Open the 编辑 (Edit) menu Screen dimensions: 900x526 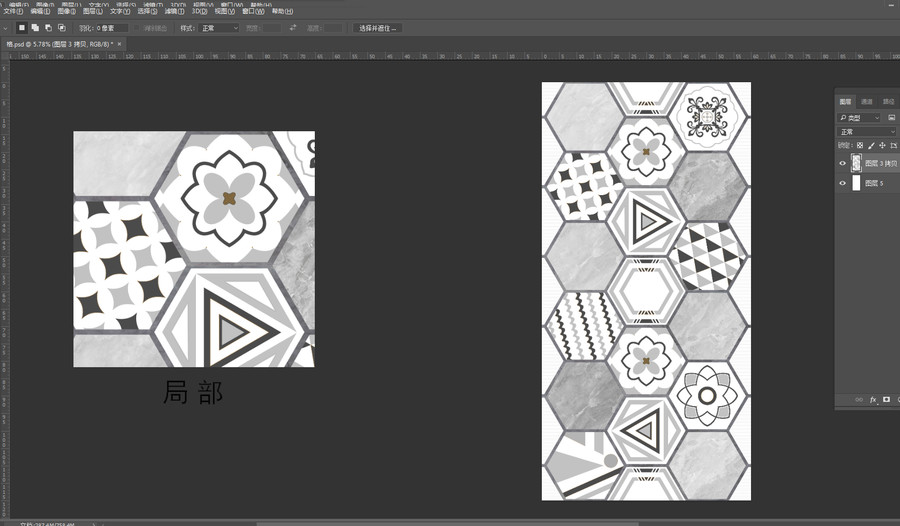[x=40, y=11]
